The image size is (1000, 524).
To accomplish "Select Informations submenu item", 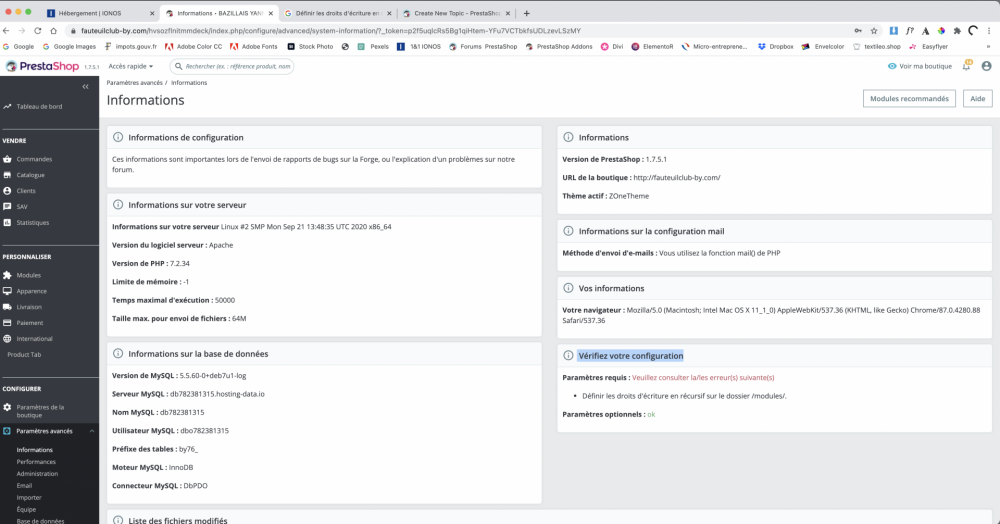I will point(34,450).
